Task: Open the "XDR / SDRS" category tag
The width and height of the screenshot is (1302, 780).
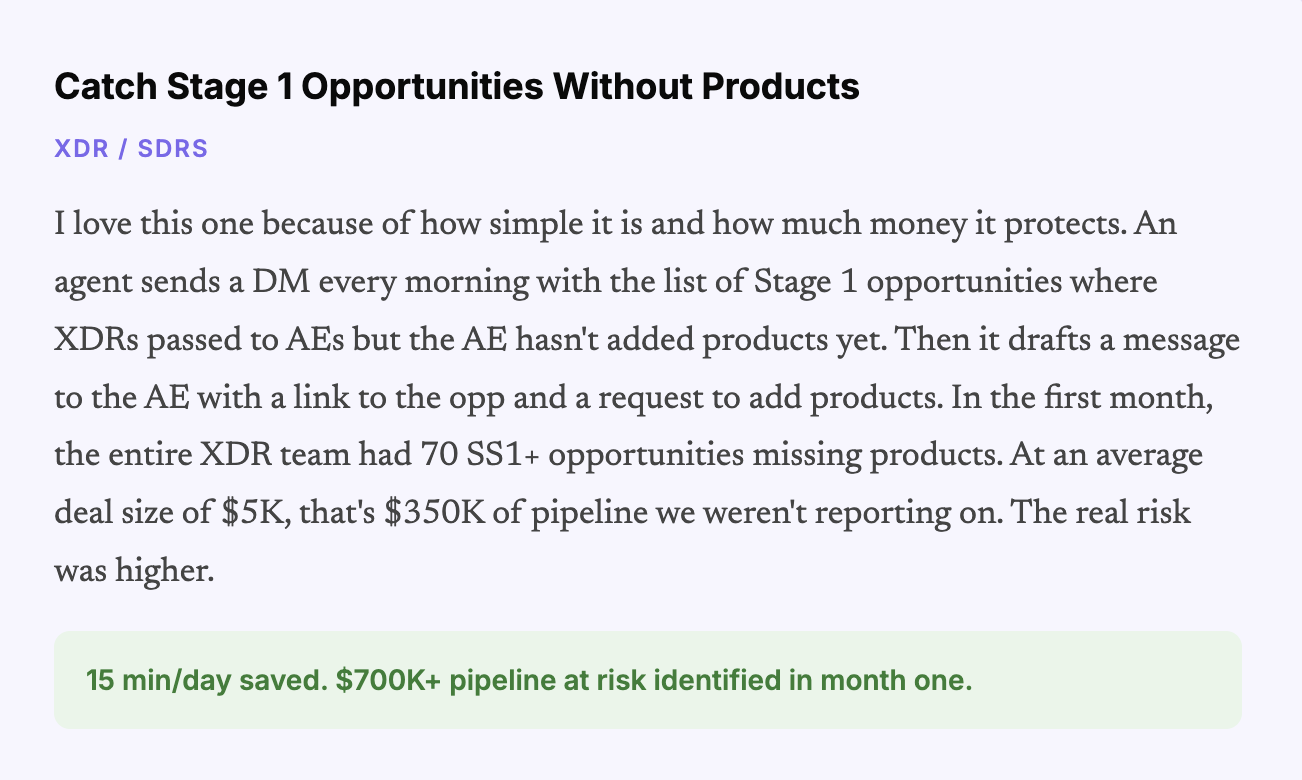Action: tap(131, 149)
